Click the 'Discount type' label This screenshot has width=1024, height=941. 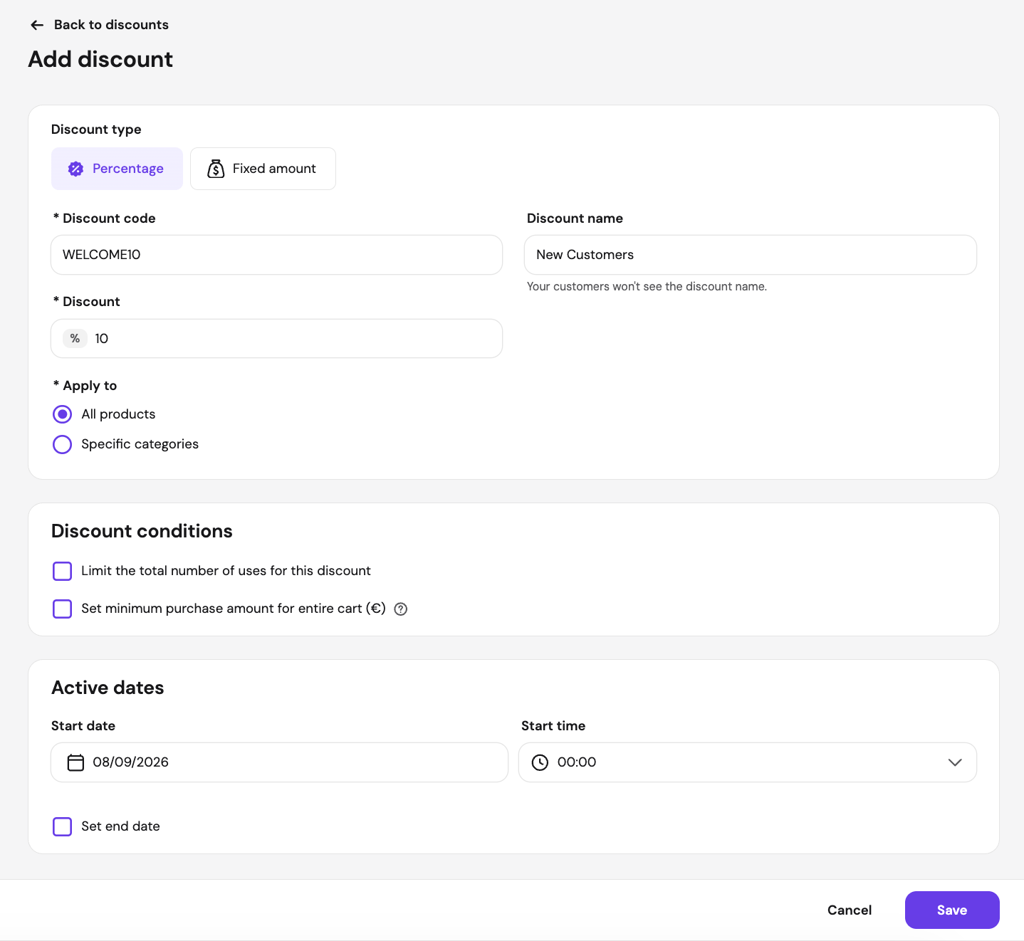pyautogui.click(x=96, y=129)
